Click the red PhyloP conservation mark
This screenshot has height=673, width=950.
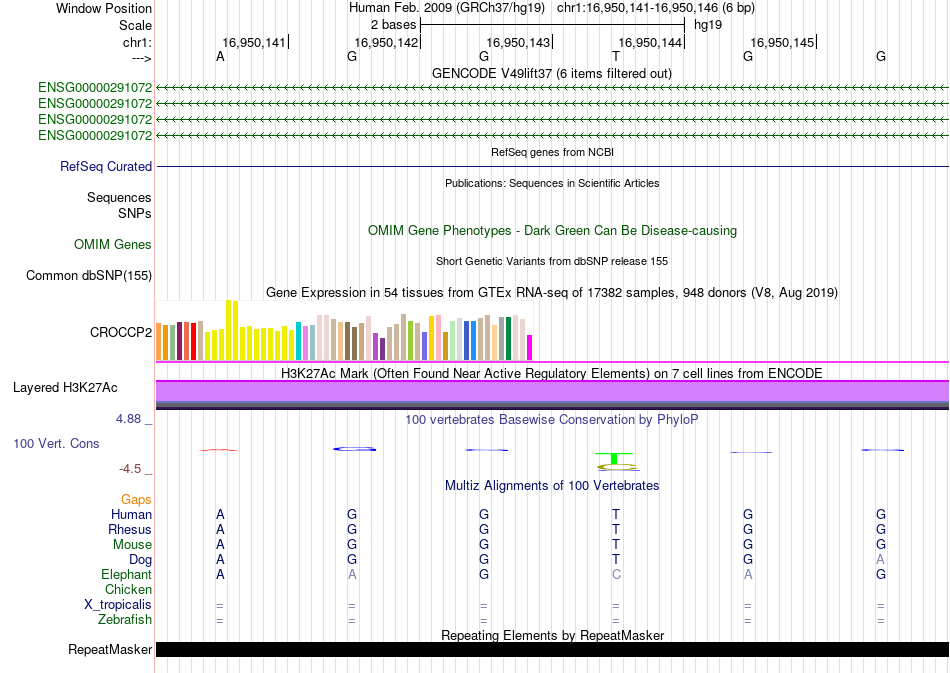[x=219, y=450]
